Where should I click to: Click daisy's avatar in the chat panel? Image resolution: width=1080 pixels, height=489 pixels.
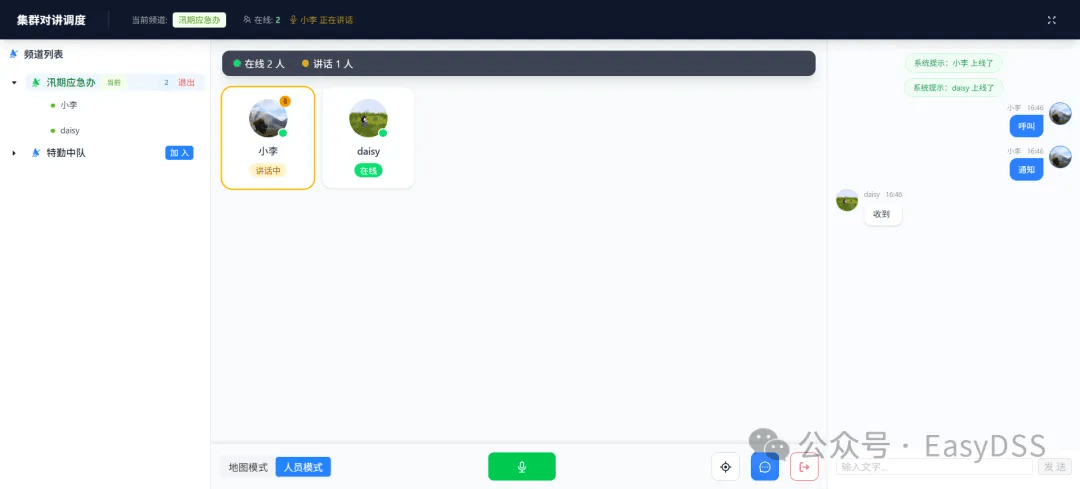847,200
